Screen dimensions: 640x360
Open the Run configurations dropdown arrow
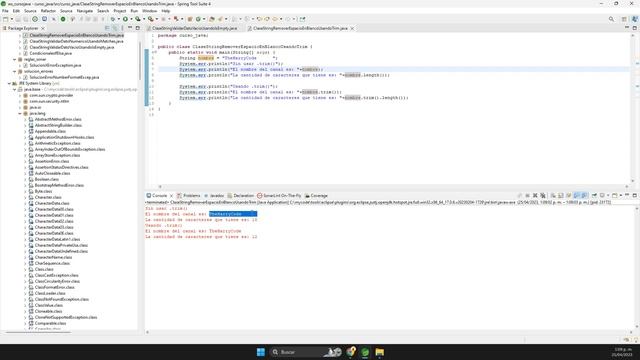[x=131, y=19]
